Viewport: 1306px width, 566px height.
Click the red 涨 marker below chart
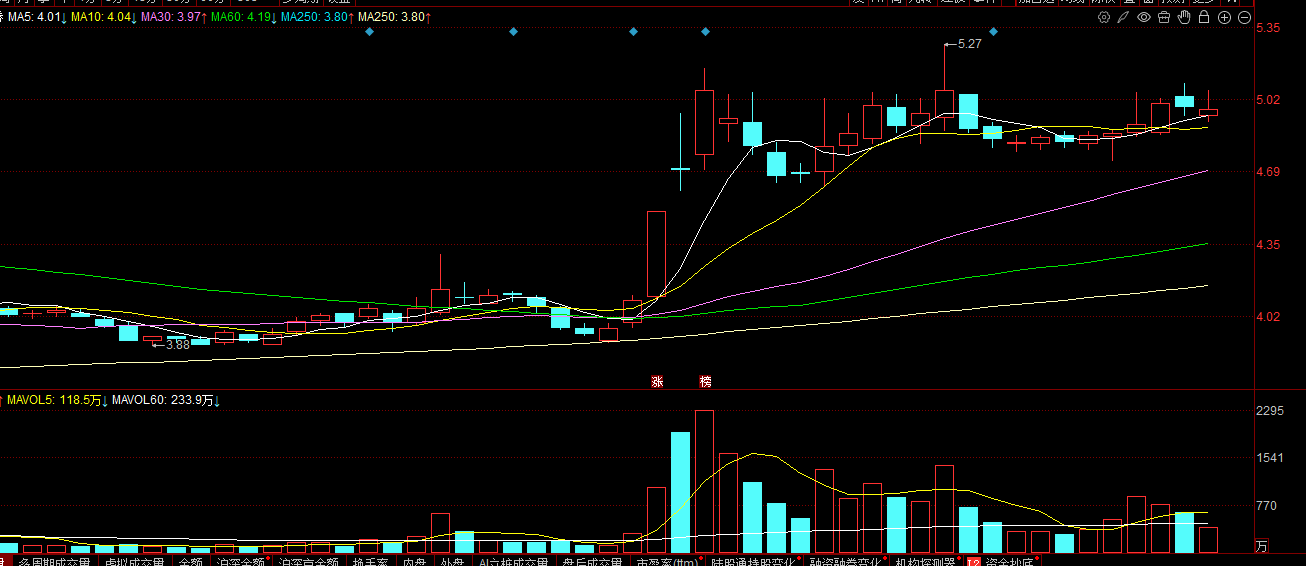(658, 381)
